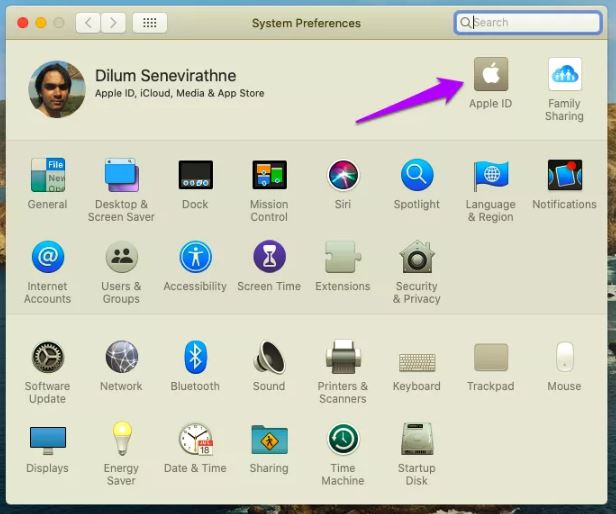Click the Show All grid button
The height and width of the screenshot is (514, 616).
(150, 22)
